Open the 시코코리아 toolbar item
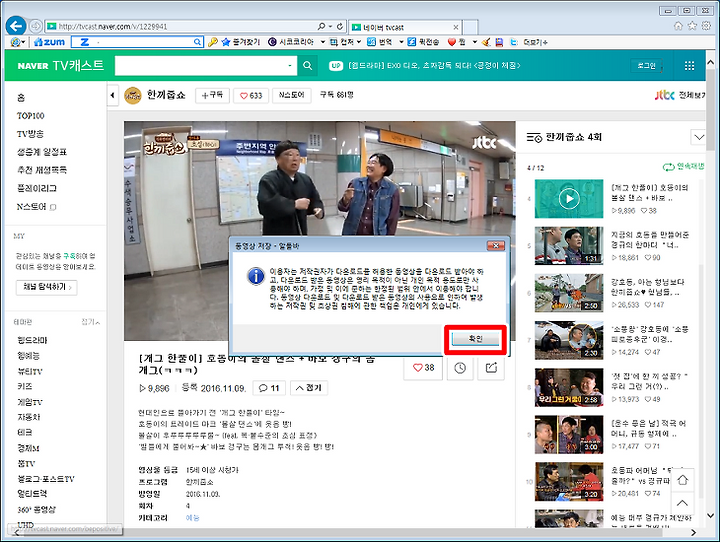The height and width of the screenshot is (542, 720). click(292, 42)
